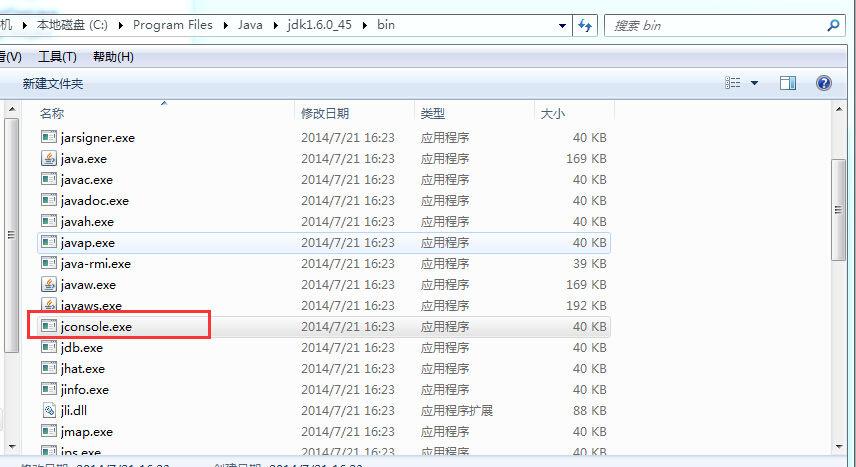Click the navigation pane scrollbar thumb
Viewport: 856px width, 467px height.
[11, 235]
